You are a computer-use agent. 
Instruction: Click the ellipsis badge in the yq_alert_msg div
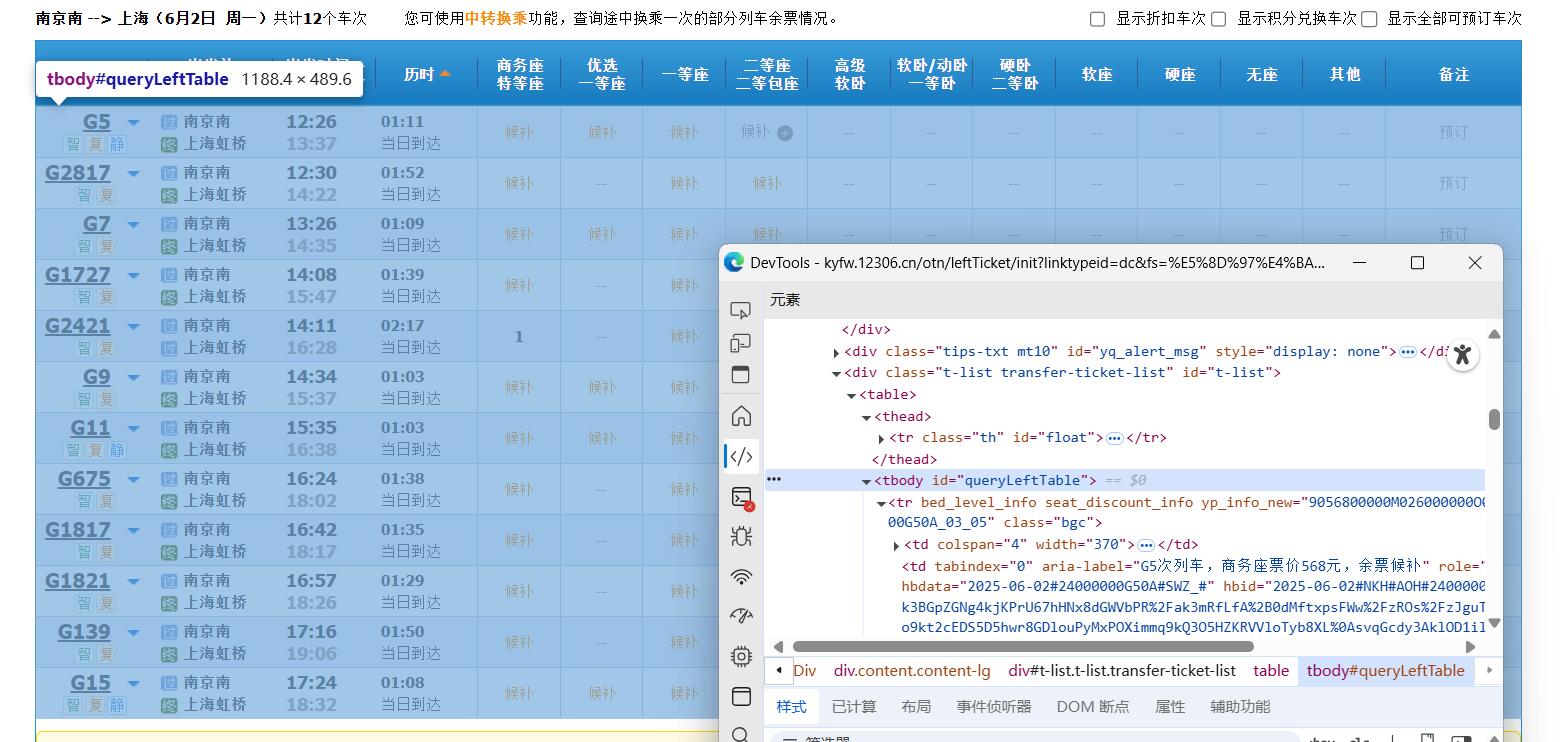(x=1407, y=351)
